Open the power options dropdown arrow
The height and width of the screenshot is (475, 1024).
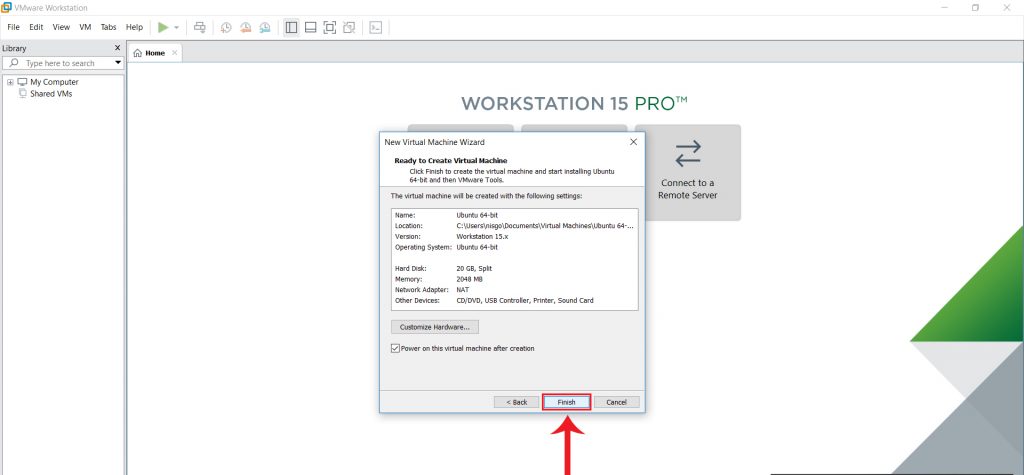pos(176,27)
